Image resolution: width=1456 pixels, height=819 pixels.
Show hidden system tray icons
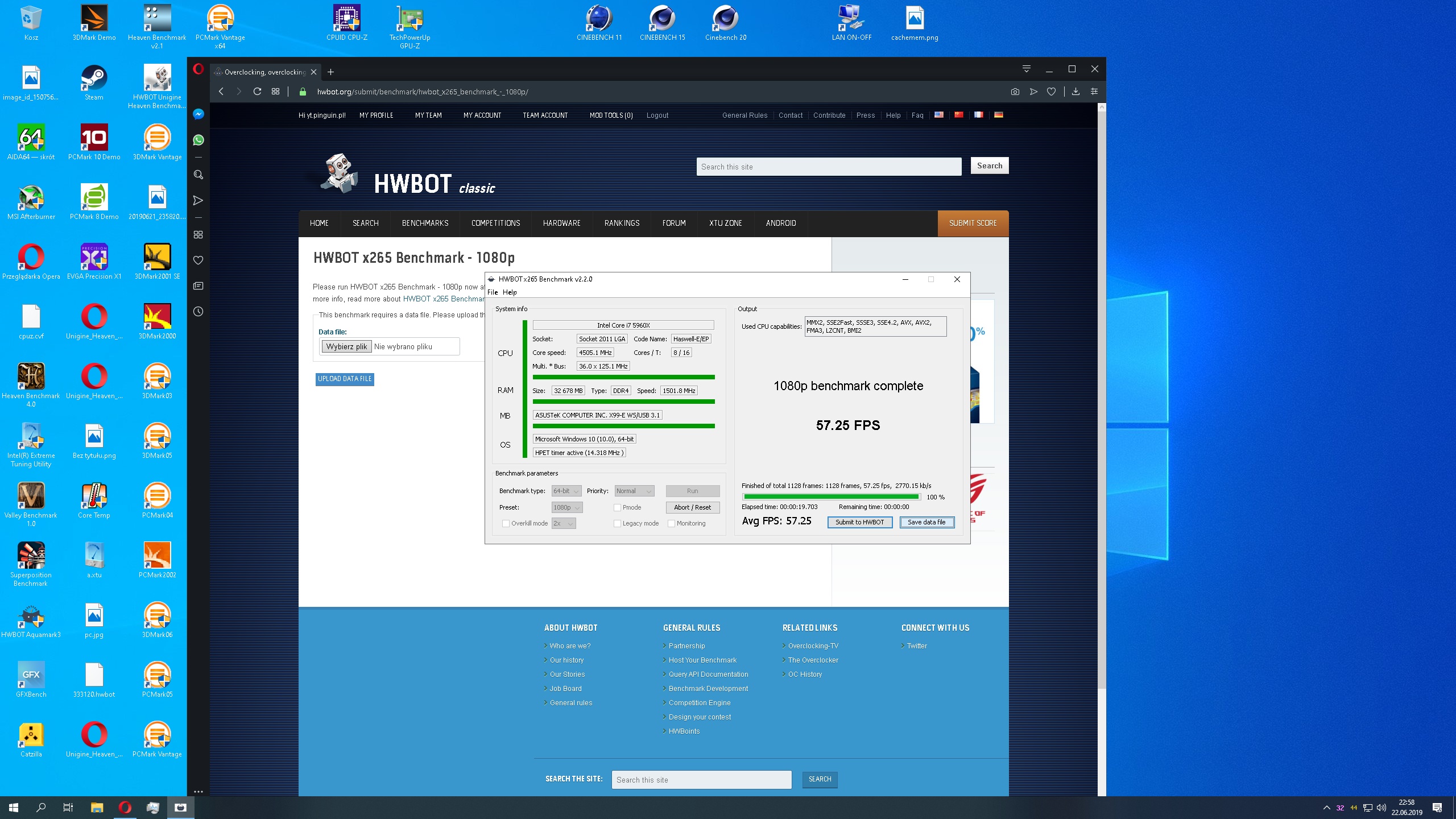click(x=1326, y=808)
